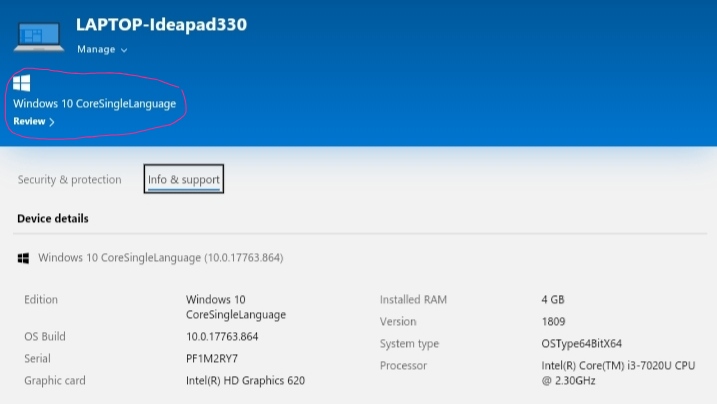The image size is (717, 404).
Task: Click the Version label
Action: tap(398, 322)
